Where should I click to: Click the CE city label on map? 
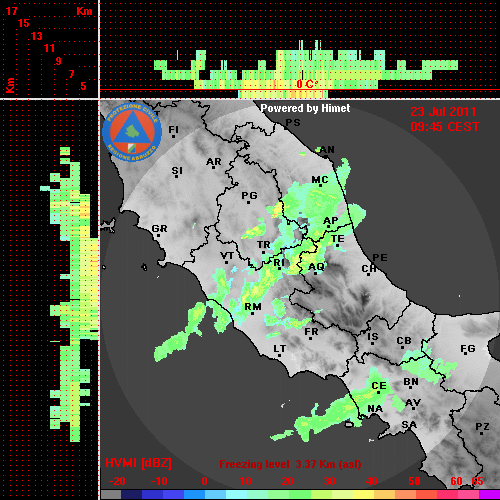click(379, 386)
